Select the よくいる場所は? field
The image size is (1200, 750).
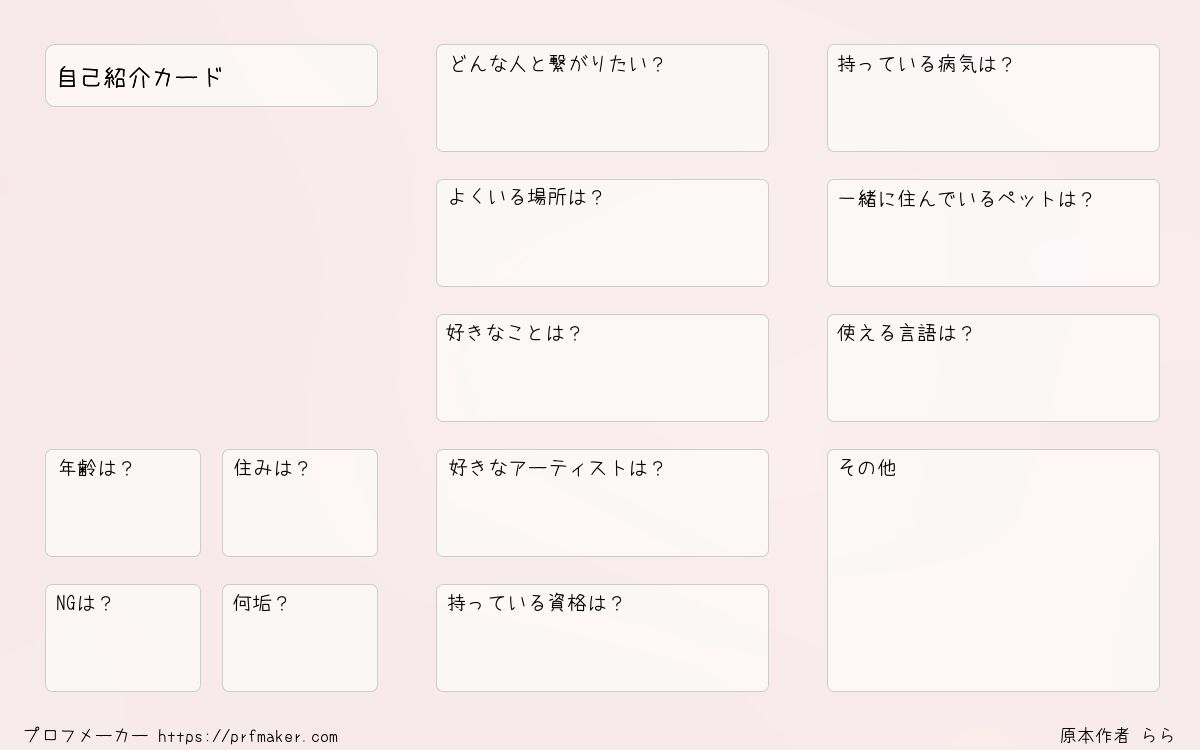pyautogui.click(x=602, y=233)
